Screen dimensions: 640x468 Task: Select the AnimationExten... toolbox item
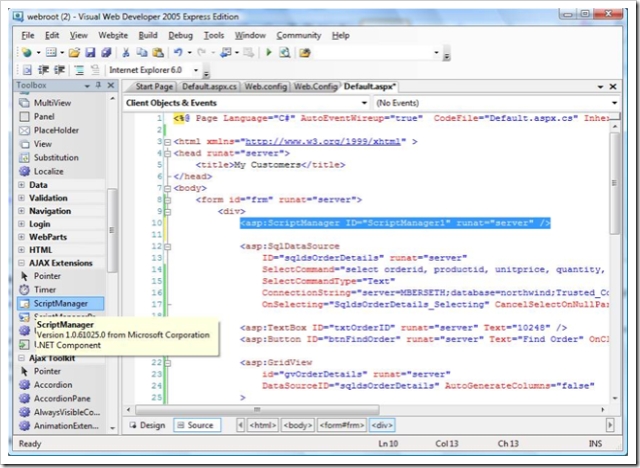[60, 426]
